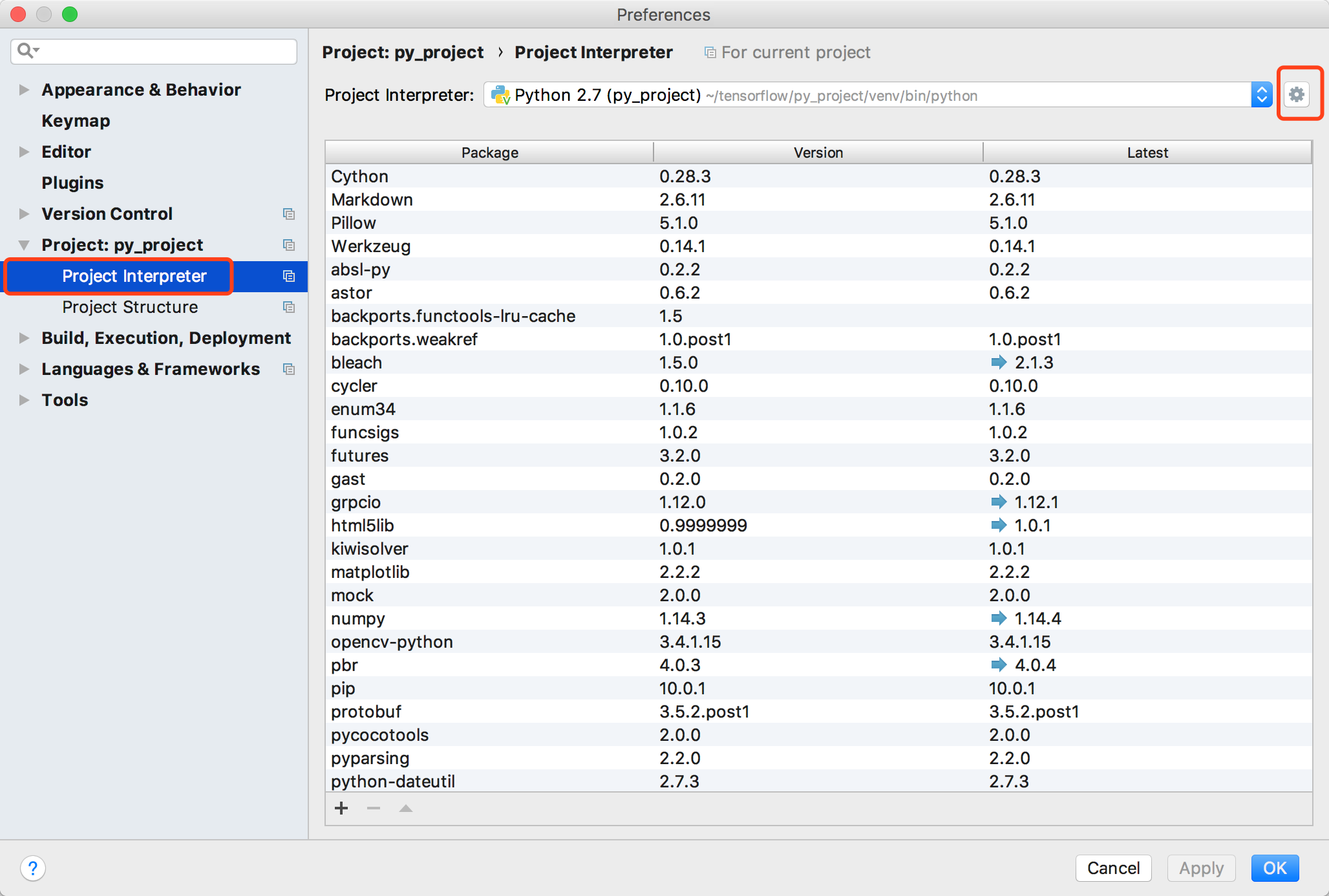Click the html5lib upgrade arrow 1.0.1
The image size is (1329, 896).
[999, 525]
